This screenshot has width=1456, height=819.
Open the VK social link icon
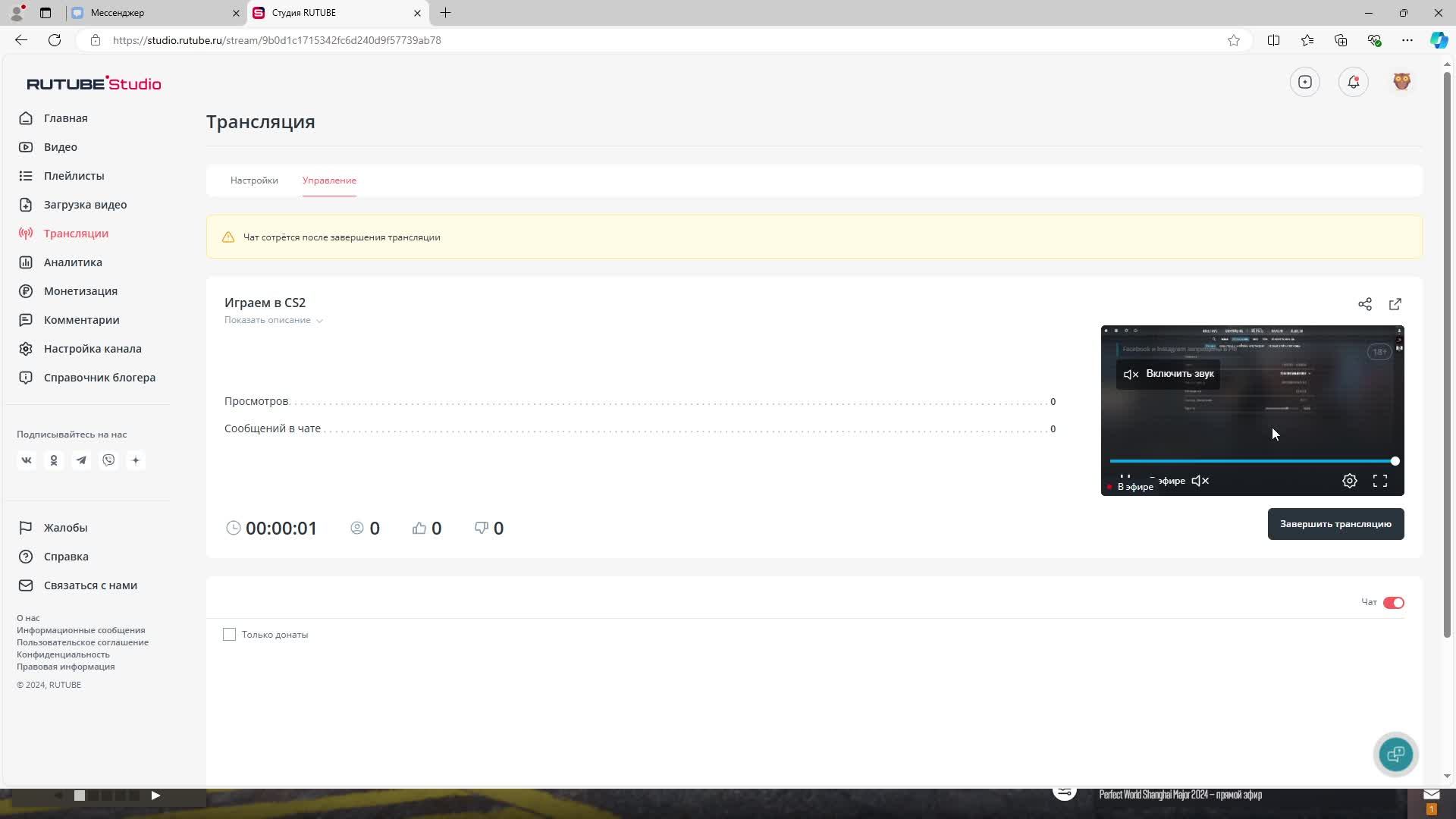[27, 460]
